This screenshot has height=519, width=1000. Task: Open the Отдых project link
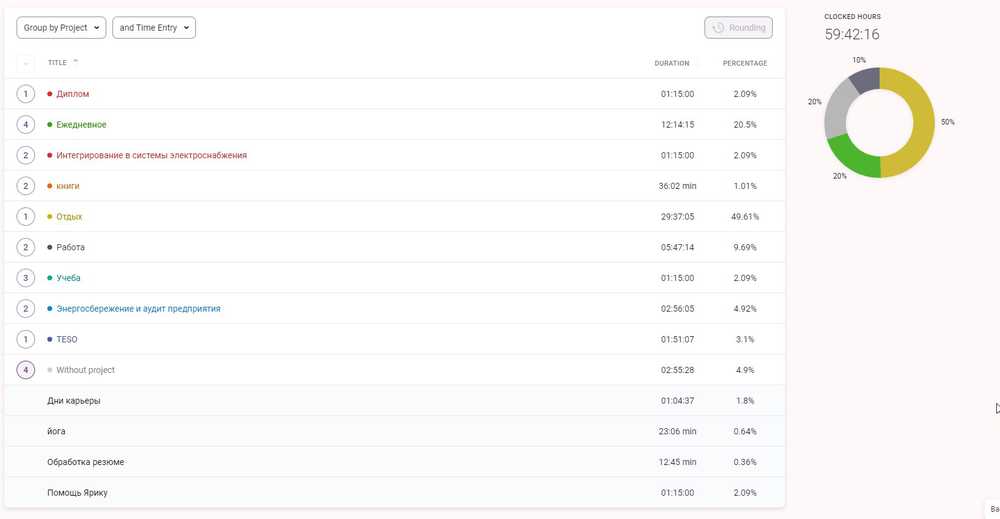69,217
